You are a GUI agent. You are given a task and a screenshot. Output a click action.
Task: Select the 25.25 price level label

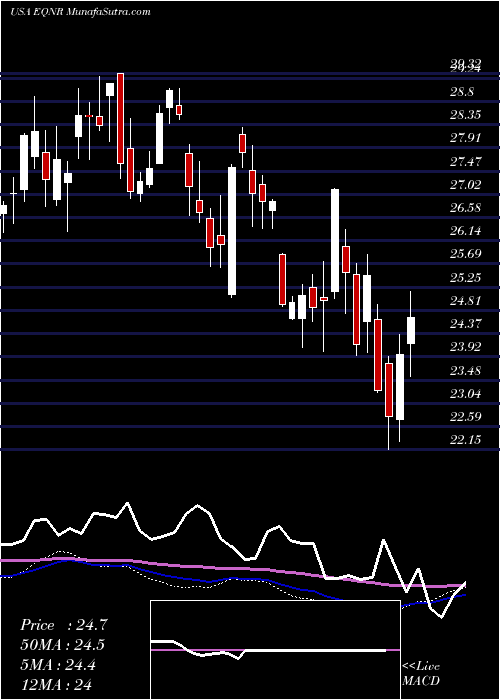465,278
